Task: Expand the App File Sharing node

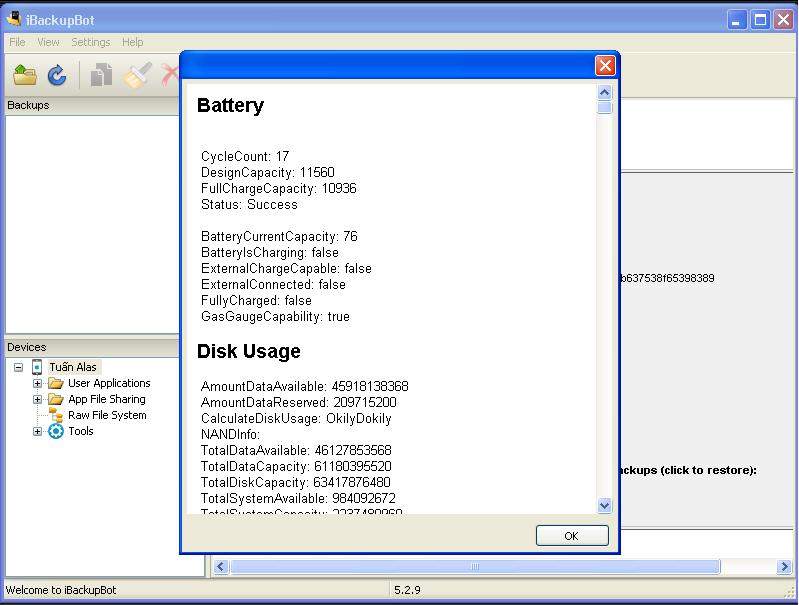Action: (x=37, y=399)
